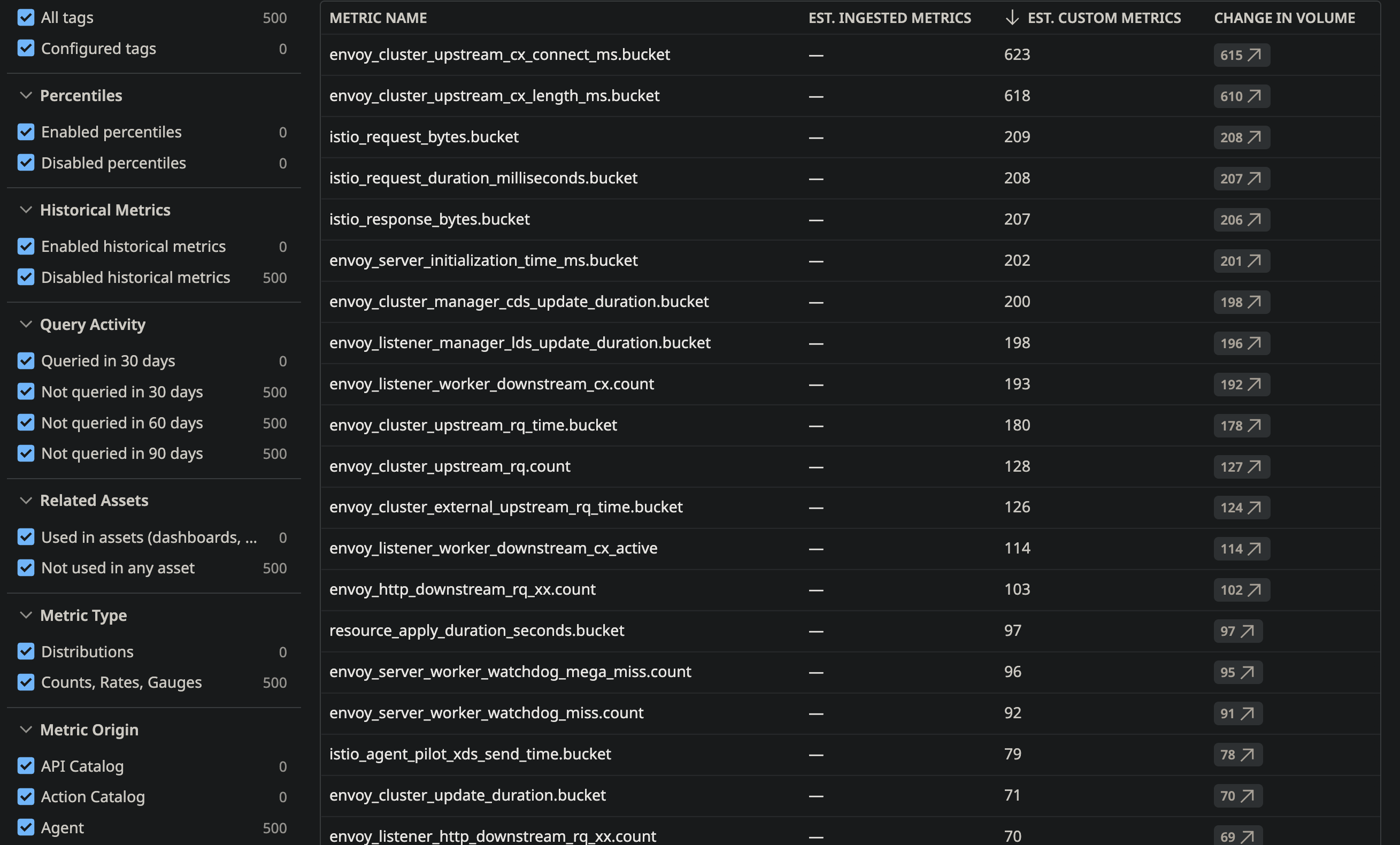Open the 201 change-in-volume arrow badge
The width and height of the screenshot is (1400, 845).
coord(1242,261)
